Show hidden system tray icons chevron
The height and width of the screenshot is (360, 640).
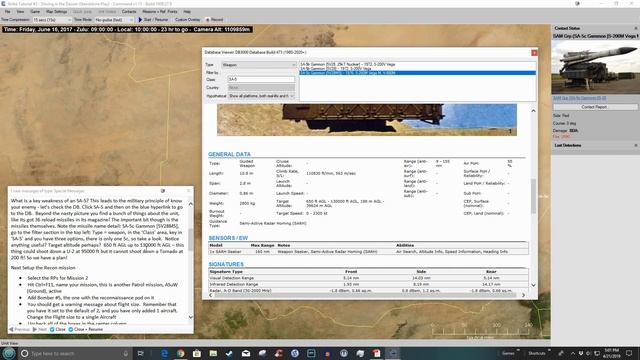pos(573,353)
